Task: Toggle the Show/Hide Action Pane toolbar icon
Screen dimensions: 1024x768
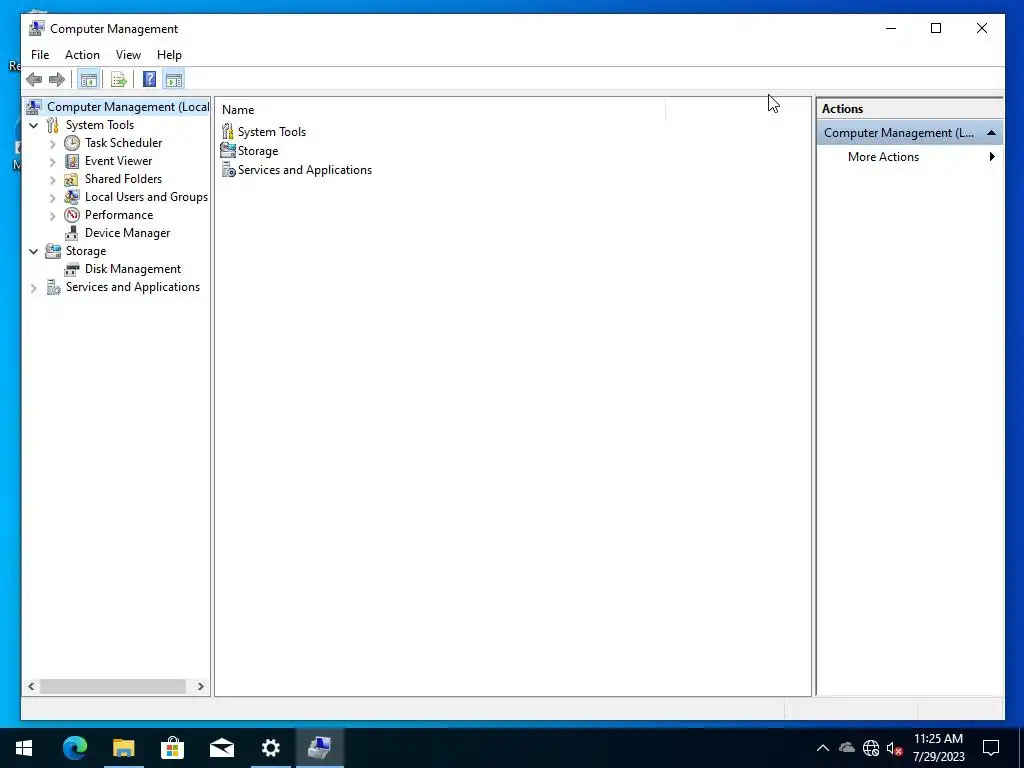Action: [174, 80]
